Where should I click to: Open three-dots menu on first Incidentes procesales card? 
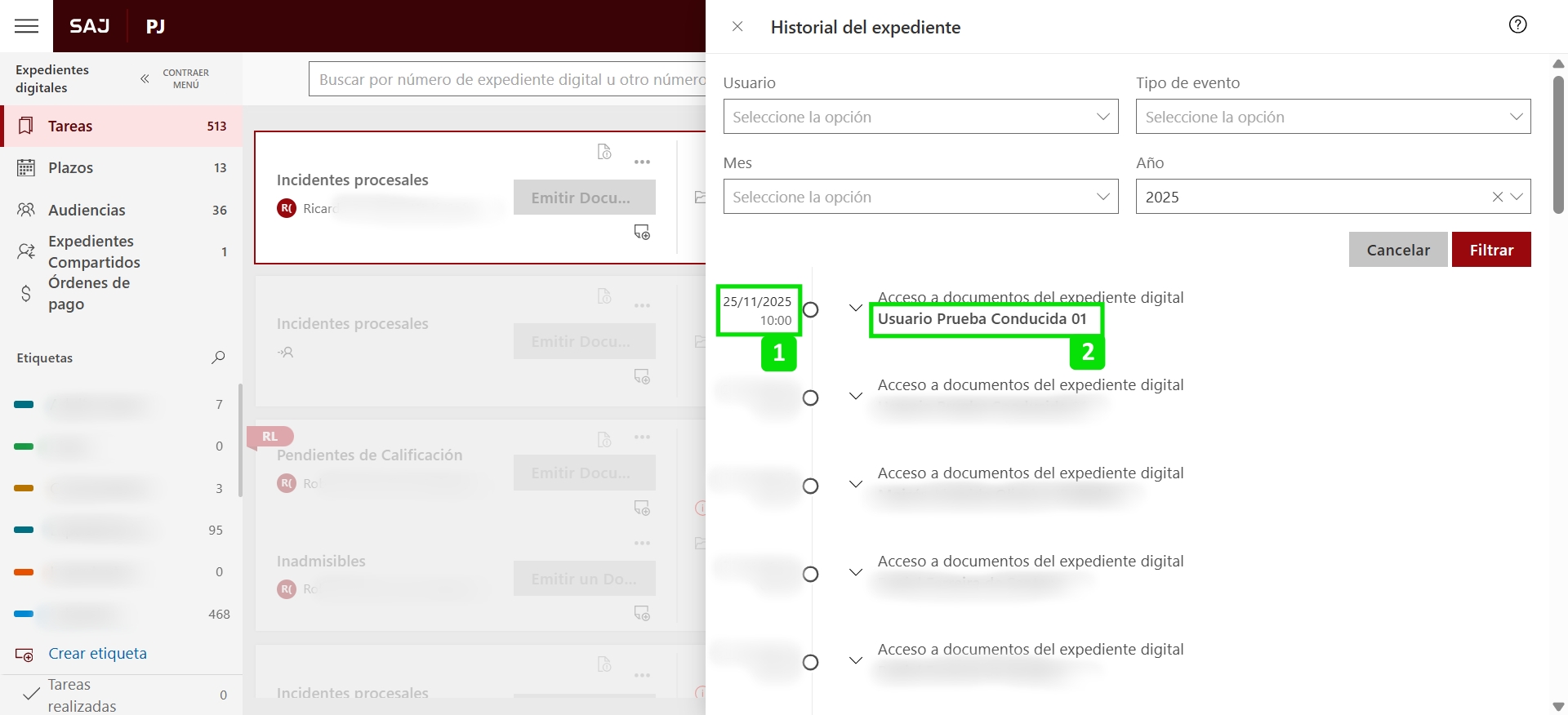pos(642,162)
